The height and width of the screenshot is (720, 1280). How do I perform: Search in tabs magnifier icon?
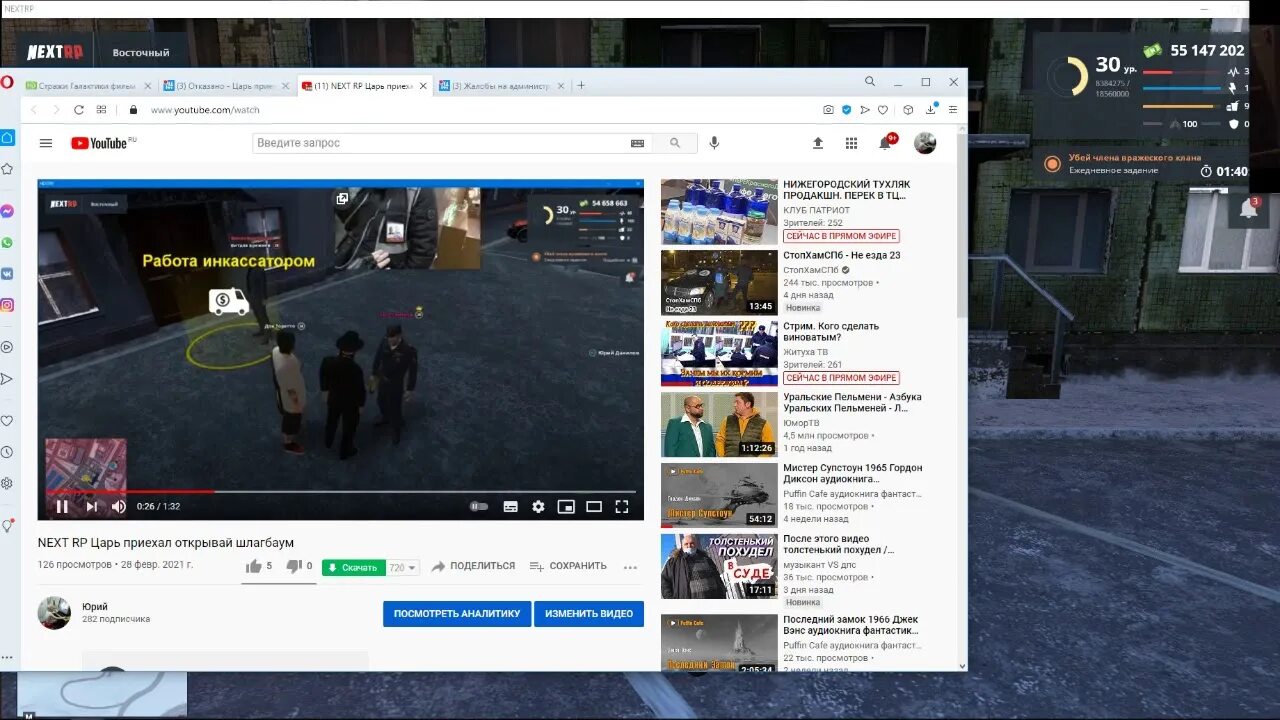point(870,82)
